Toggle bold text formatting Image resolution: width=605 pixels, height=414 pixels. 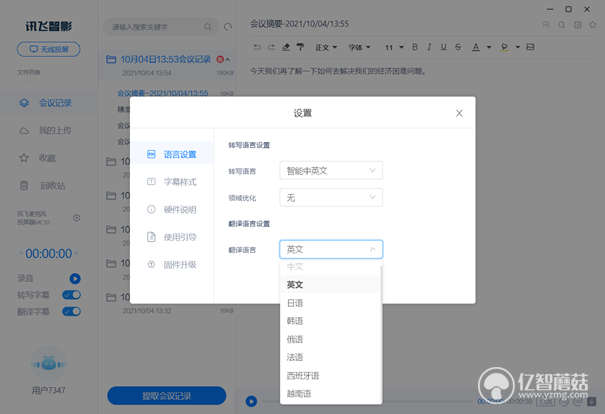click(x=415, y=47)
